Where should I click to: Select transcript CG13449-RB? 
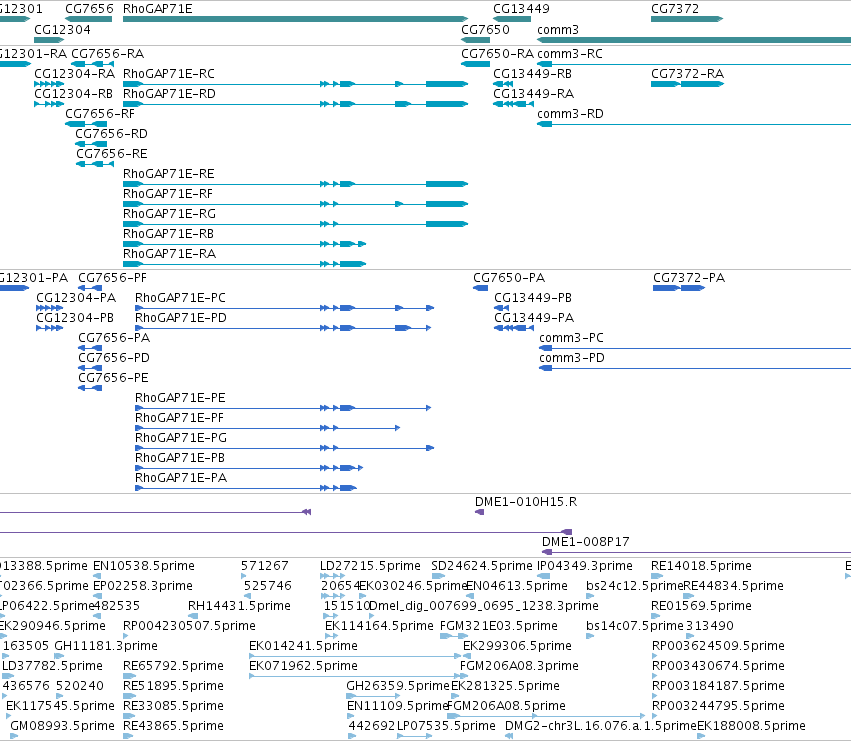tap(503, 84)
